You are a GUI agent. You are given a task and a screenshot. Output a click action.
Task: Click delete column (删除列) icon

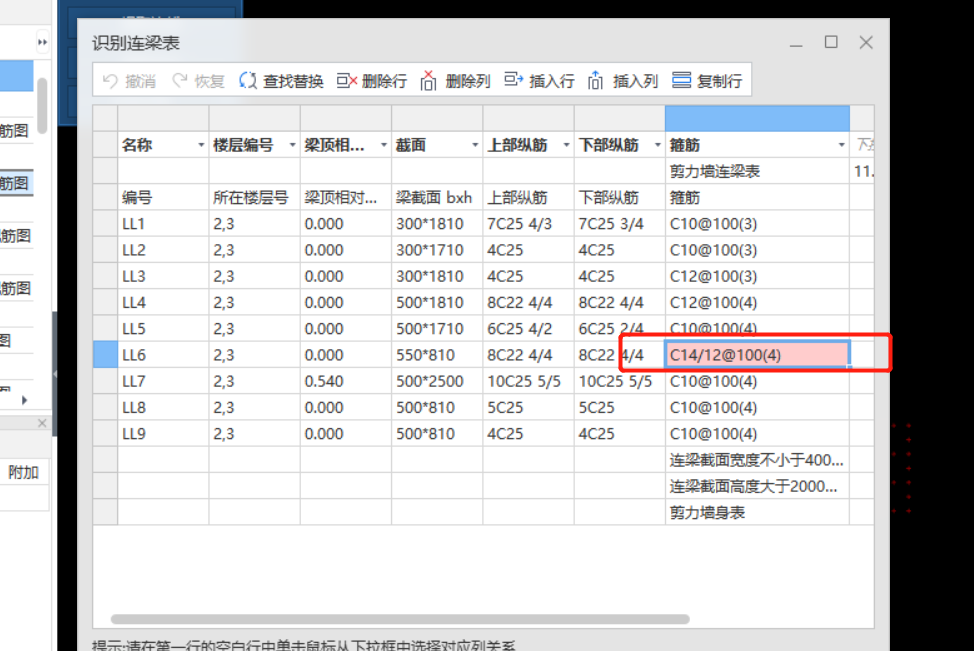429,81
